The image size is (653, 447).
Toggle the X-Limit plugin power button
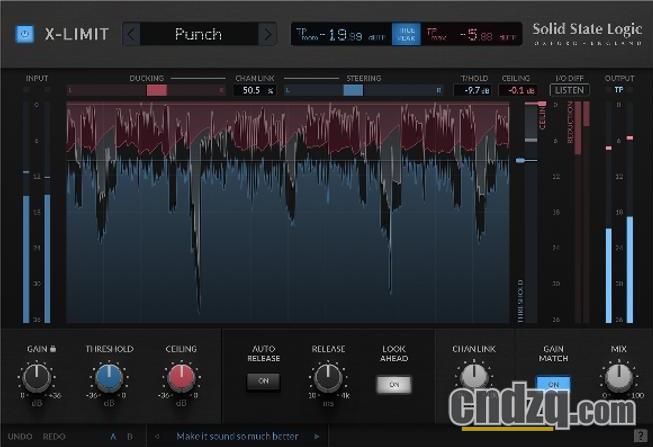click(x=24, y=34)
